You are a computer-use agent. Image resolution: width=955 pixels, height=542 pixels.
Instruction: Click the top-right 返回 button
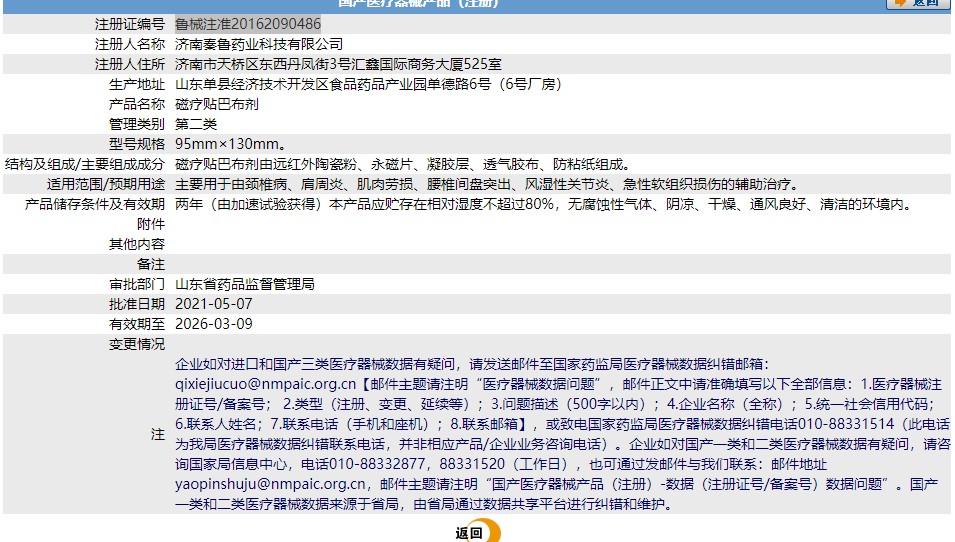click(917, 3)
